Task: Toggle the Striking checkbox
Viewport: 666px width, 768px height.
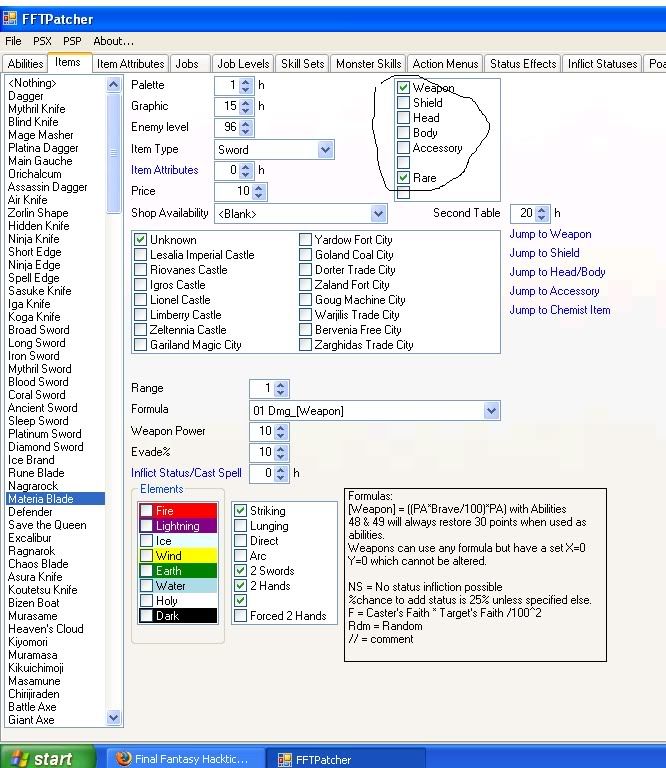Action: [x=240, y=511]
